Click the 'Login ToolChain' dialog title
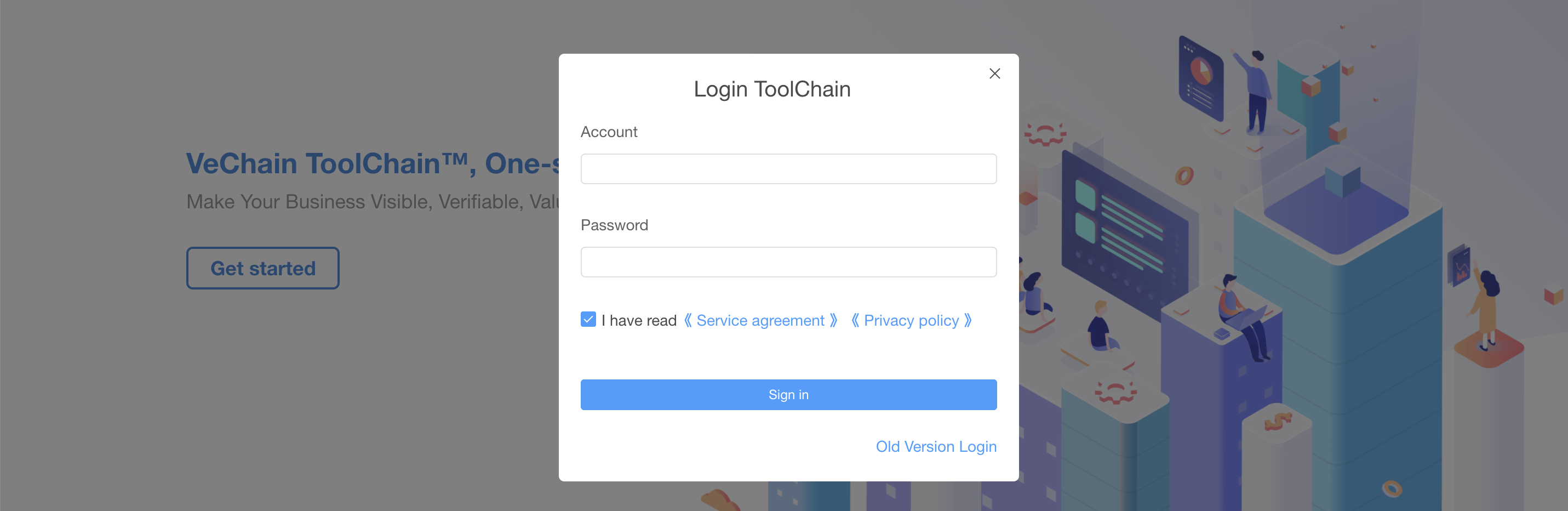Viewport: 1568px width, 511px height. [772, 89]
